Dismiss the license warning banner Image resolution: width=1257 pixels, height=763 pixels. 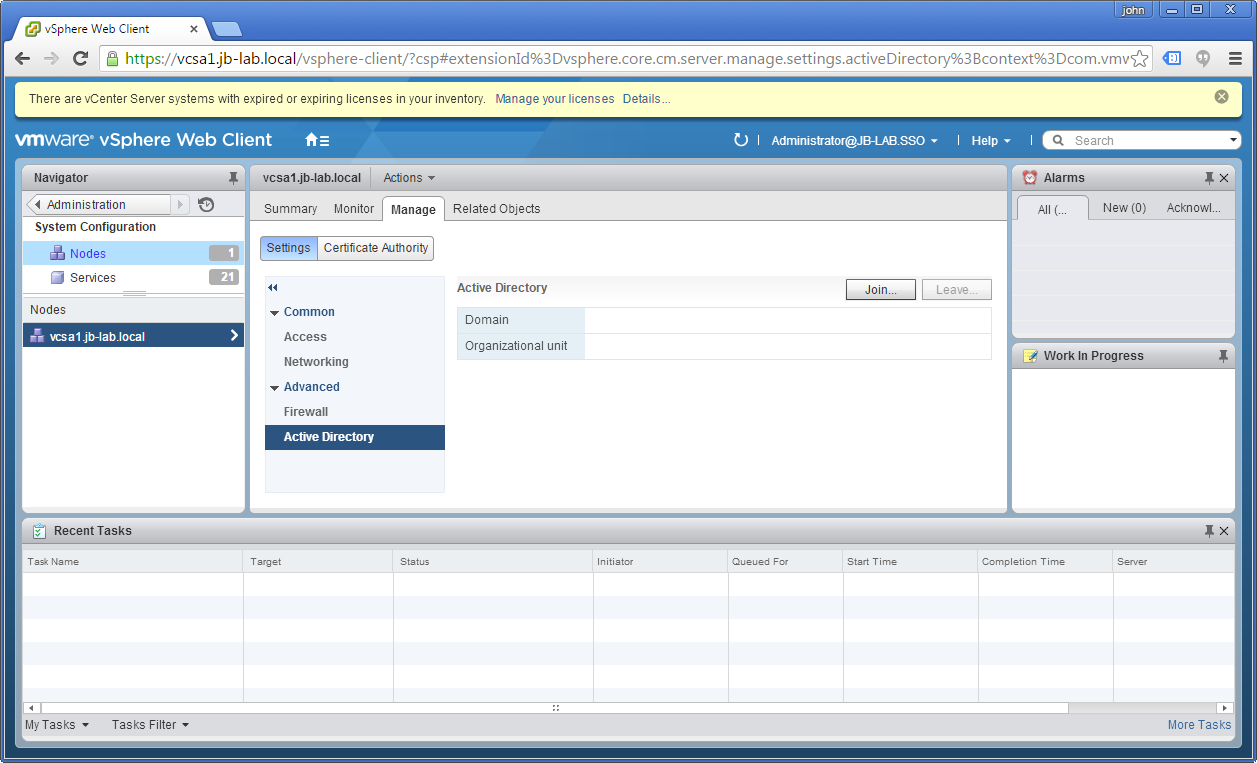(1221, 97)
